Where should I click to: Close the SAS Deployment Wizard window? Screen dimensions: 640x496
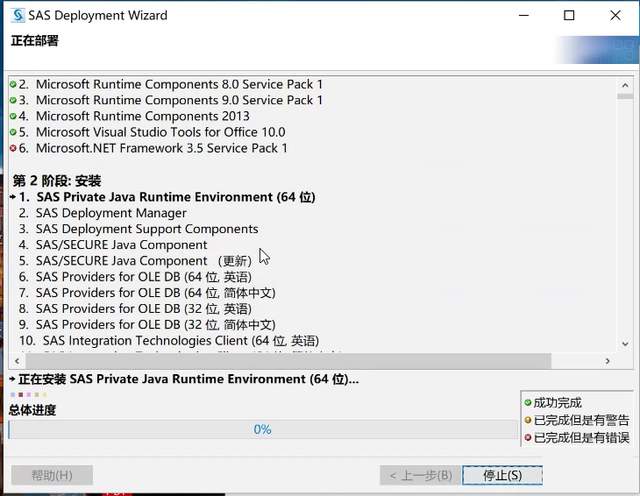(616, 16)
